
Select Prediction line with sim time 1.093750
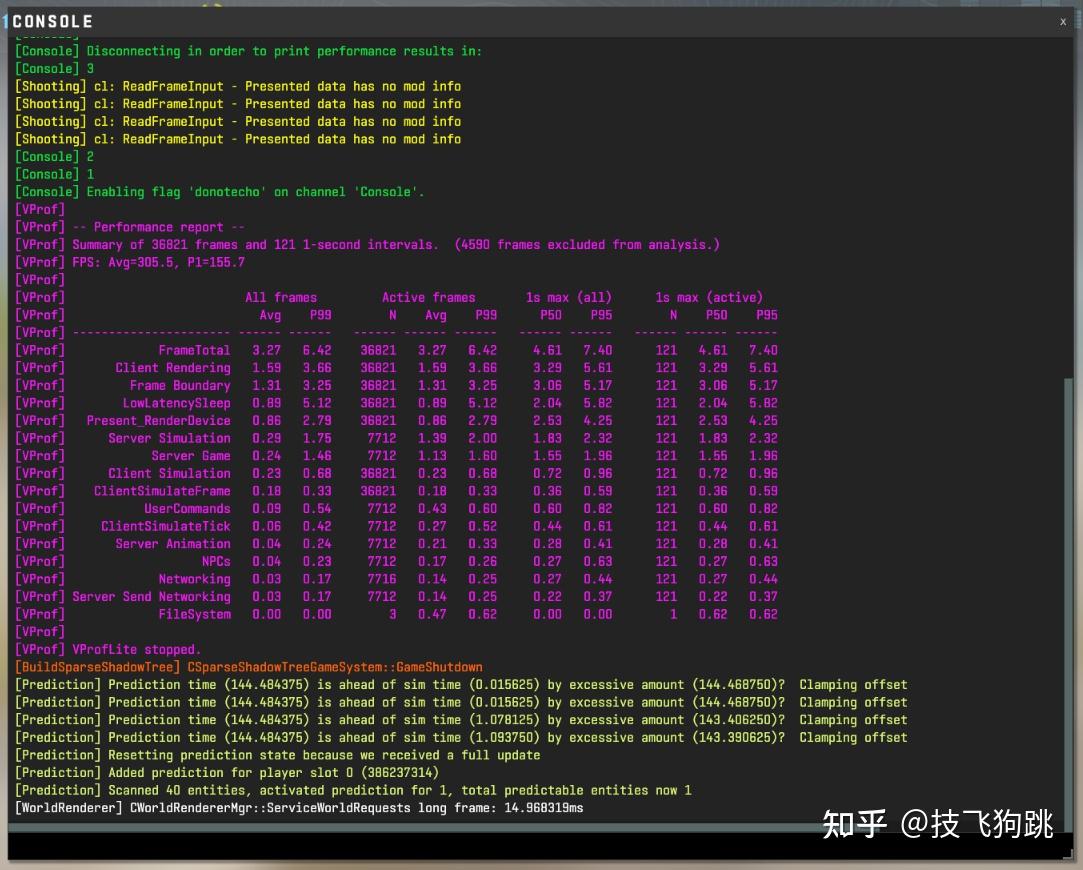[461, 737]
